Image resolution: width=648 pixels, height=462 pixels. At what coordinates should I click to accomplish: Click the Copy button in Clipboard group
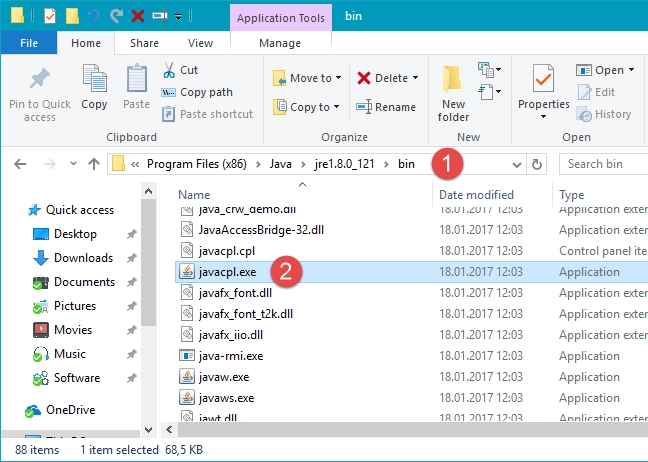(95, 87)
